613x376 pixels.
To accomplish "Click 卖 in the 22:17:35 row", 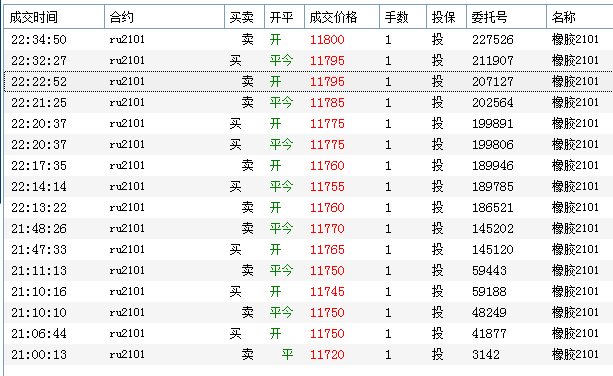I will click(x=247, y=166).
